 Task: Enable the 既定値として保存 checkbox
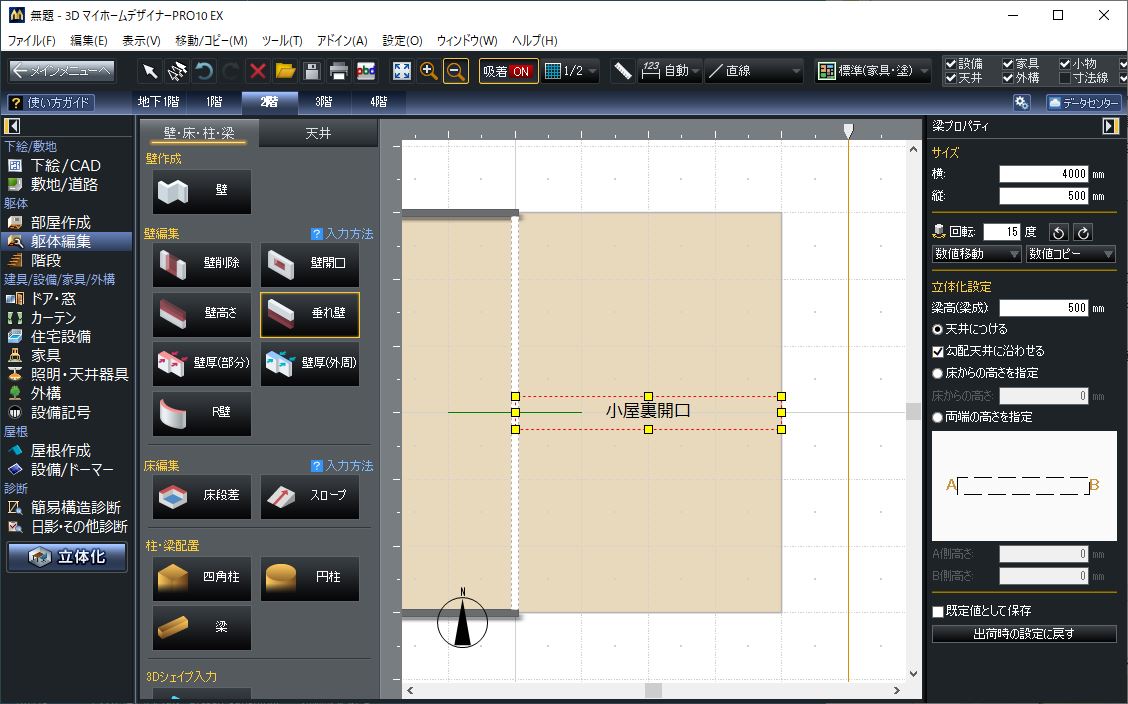[938, 611]
